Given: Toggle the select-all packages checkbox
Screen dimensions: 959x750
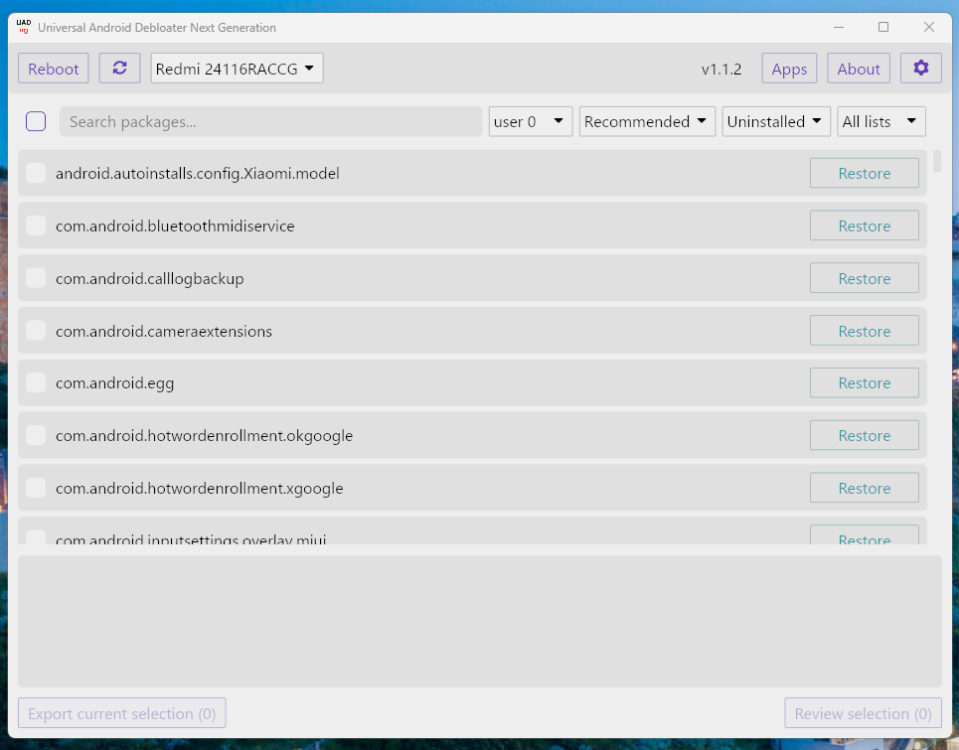Looking at the screenshot, I should click(x=36, y=122).
